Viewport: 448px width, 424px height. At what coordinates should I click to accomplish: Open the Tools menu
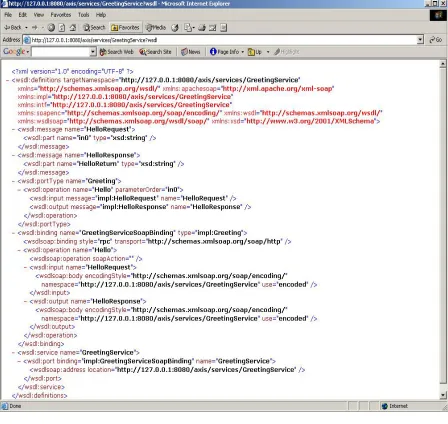[83, 15]
